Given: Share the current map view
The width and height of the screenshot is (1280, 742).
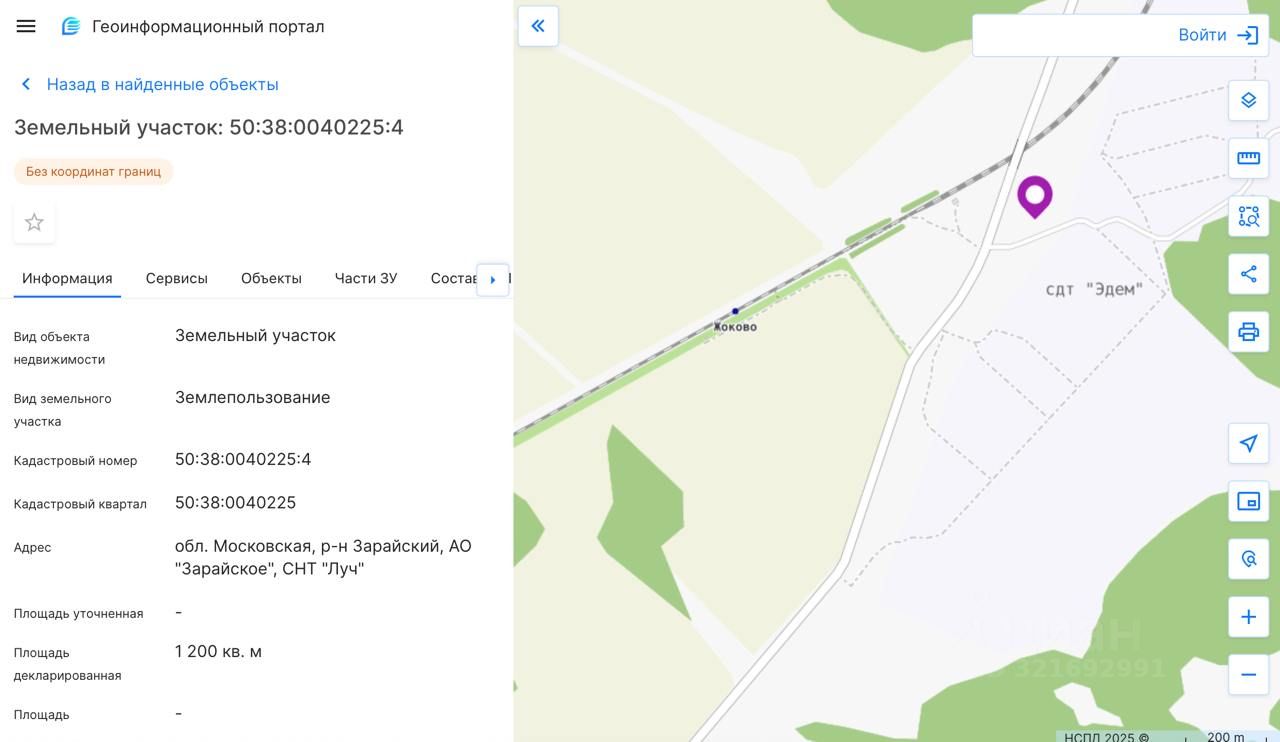Looking at the screenshot, I should click(x=1248, y=274).
